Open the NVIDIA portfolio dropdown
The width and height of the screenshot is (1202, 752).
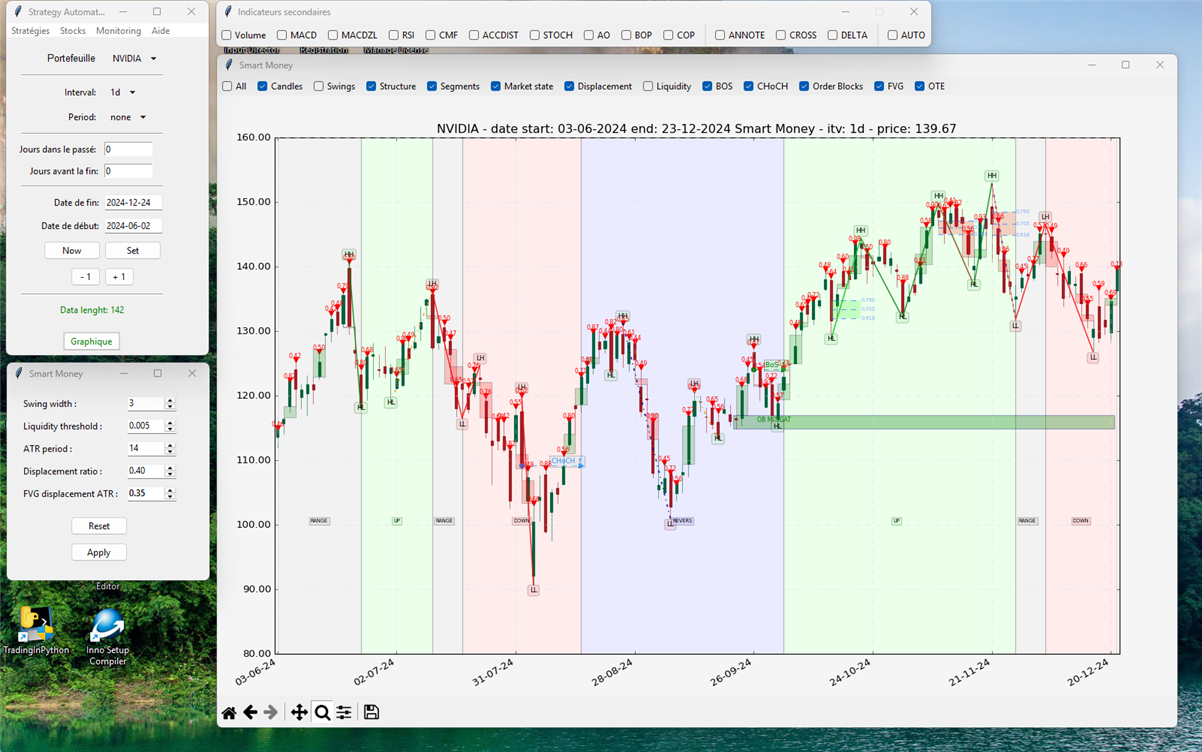tap(134, 59)
